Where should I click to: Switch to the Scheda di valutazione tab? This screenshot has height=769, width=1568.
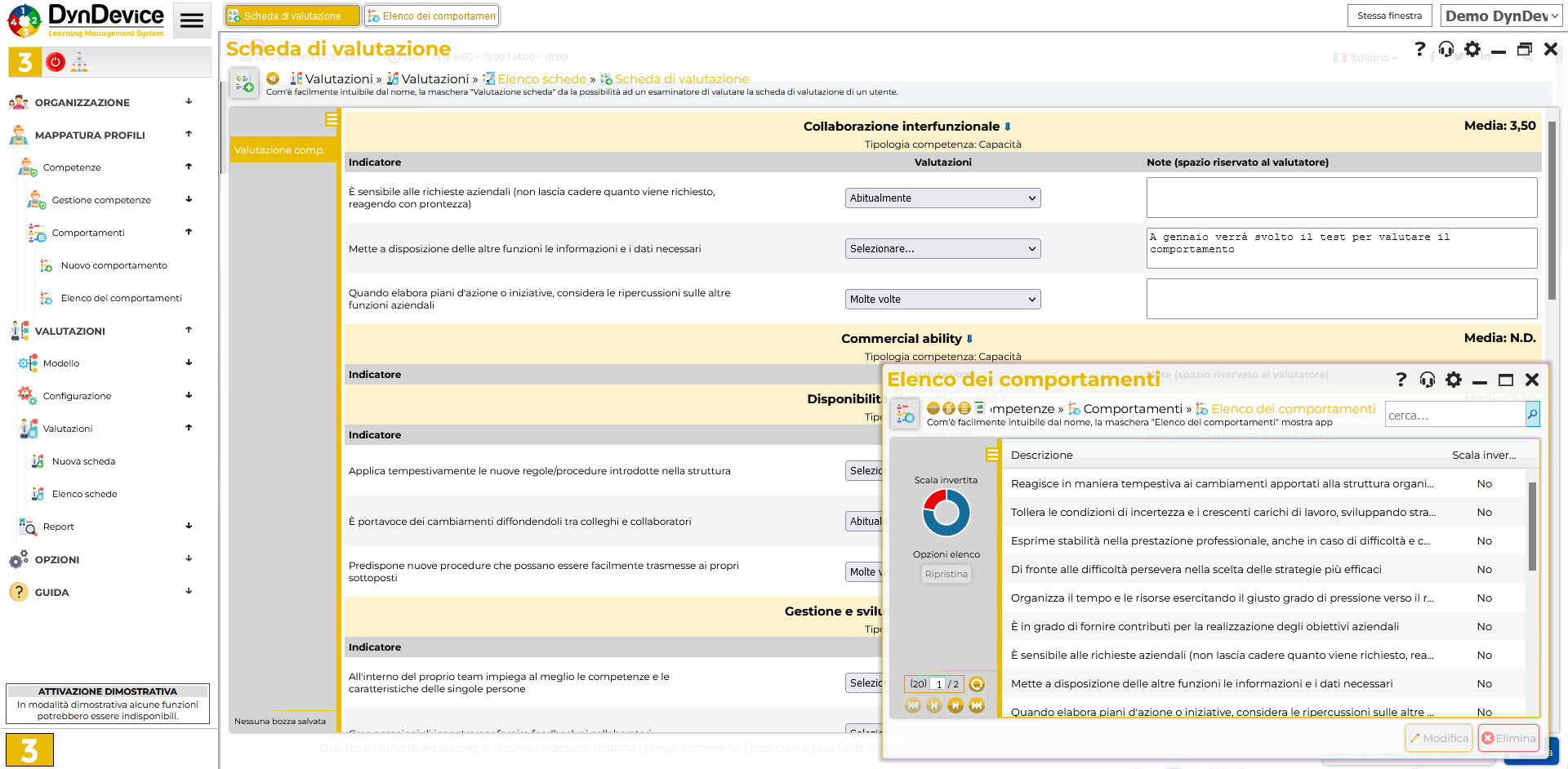coord(292,16)
